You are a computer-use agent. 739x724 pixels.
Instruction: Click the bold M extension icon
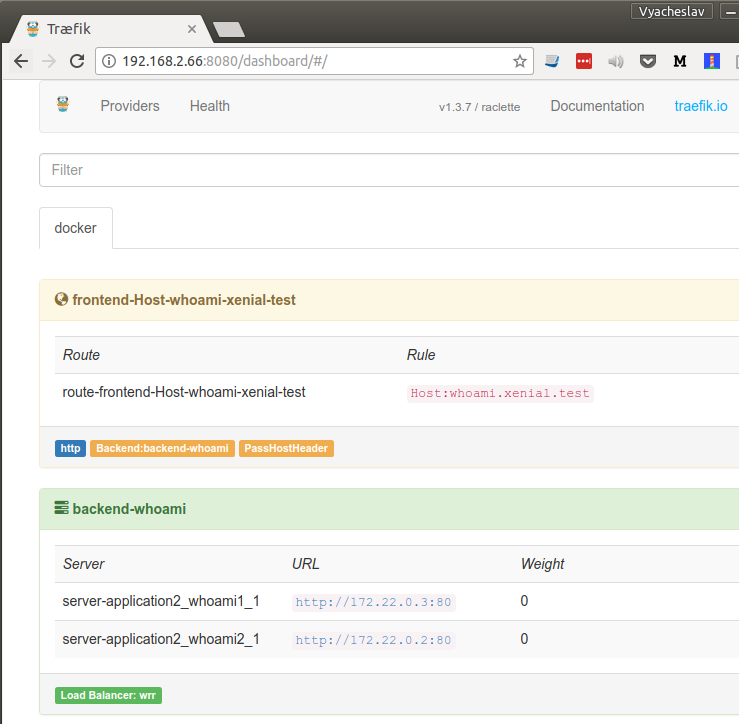[x=680, y=61]
